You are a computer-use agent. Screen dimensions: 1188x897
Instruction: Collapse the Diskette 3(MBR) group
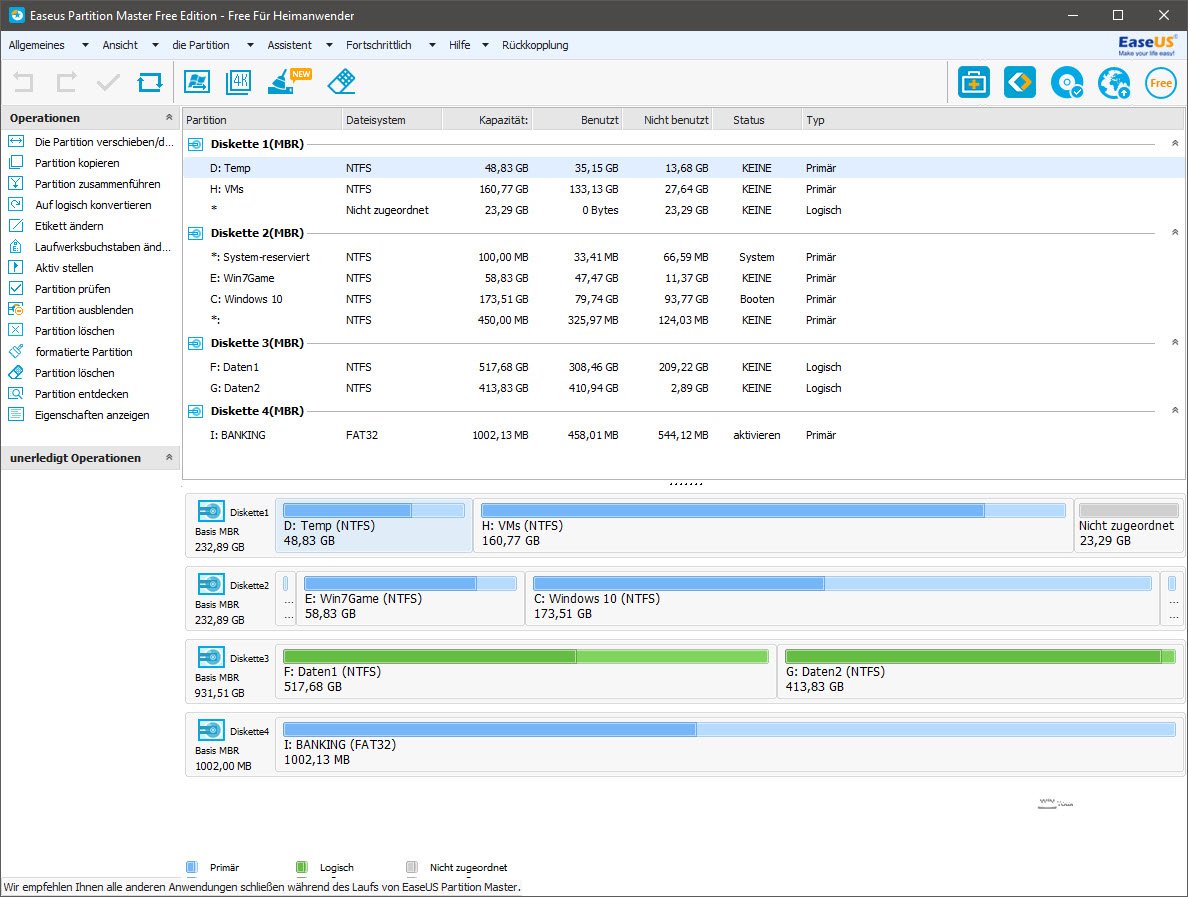[x=1175, y=342]
